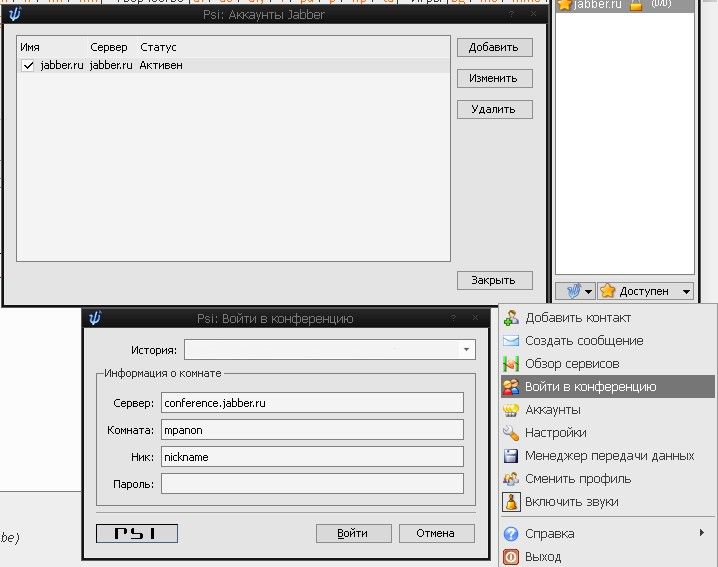Click the envelope icon for Создать сообщение
Viewport: 718px width, 567px height.
(x=511, y=341)
